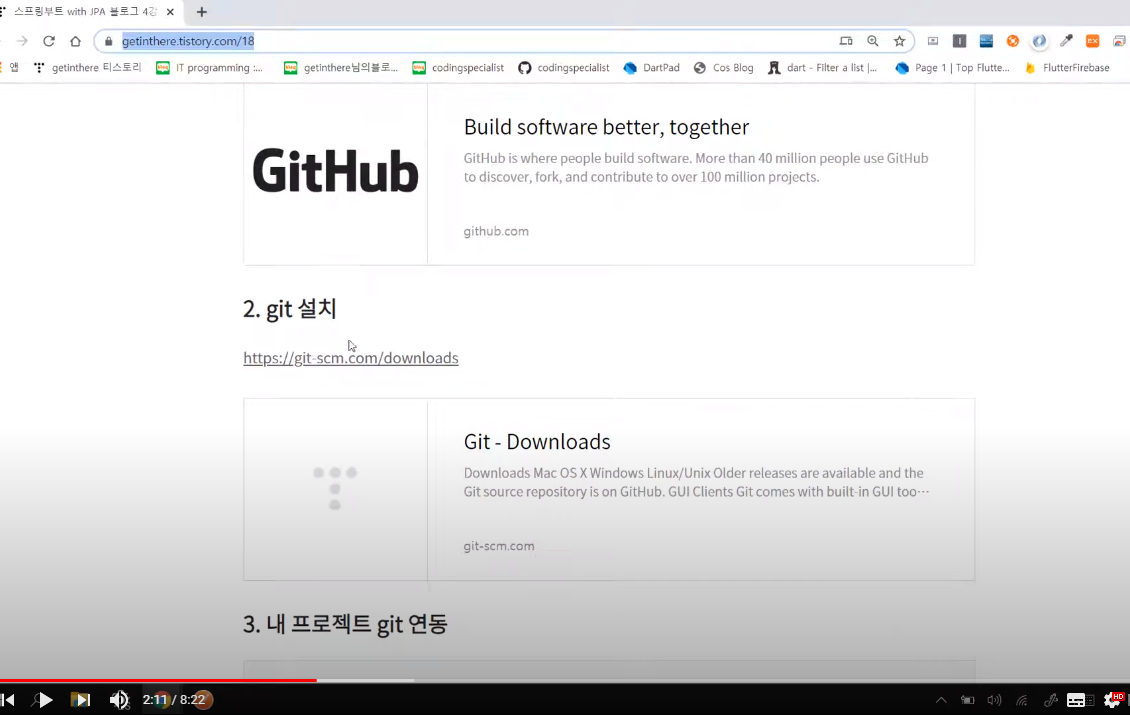
Task: Open the HD video settings gear
Action: (1113, 699)
